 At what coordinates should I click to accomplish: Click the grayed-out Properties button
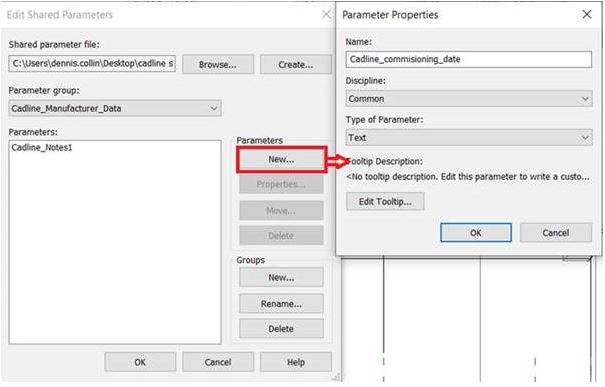(x=281, y=184)
